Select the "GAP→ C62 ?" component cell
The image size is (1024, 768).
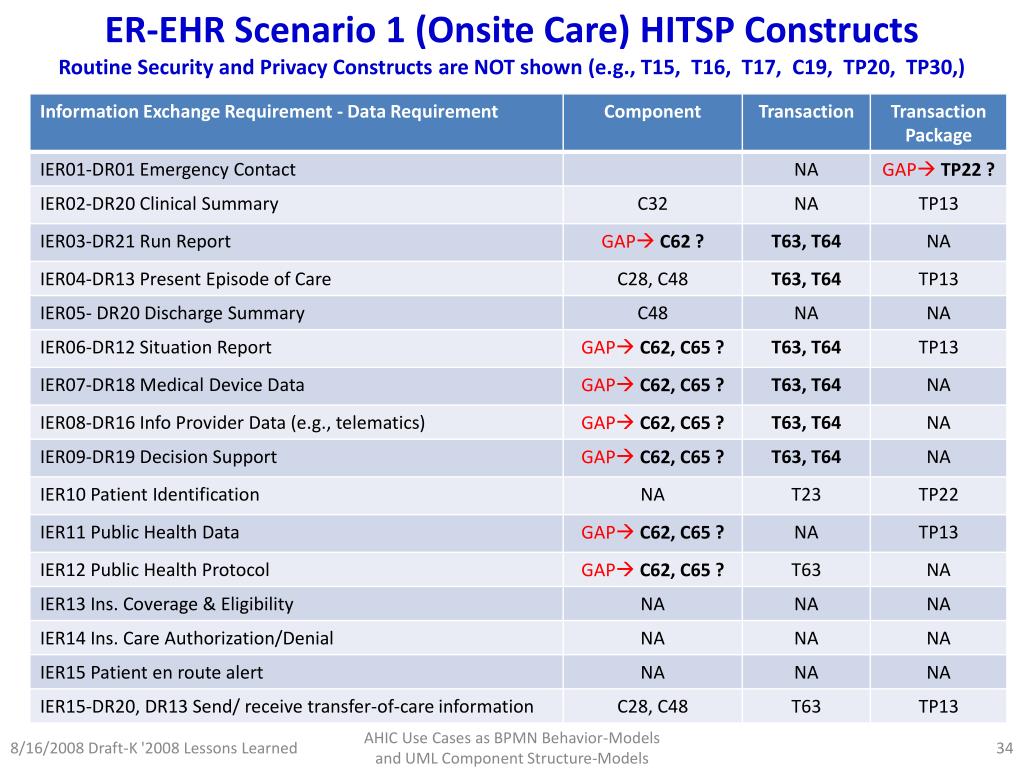point(652,242)
